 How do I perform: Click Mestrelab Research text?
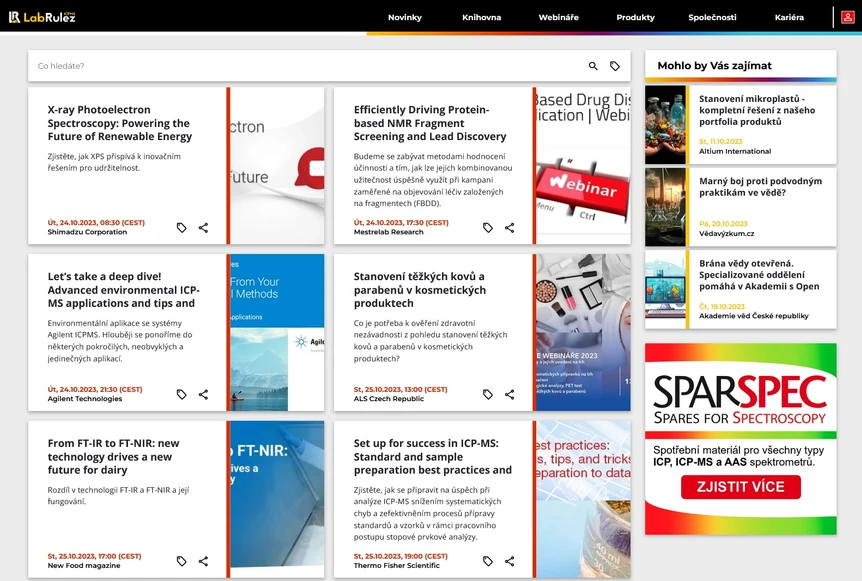[388, 232]
